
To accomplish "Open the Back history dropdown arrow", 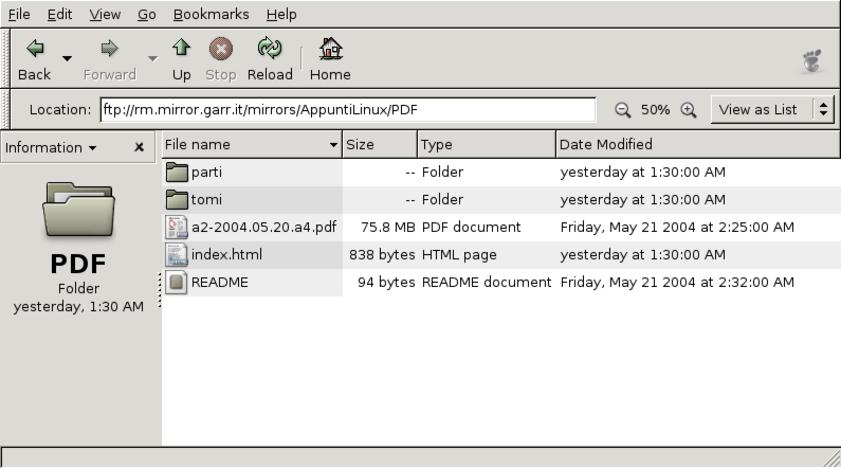I will [67, 59].
